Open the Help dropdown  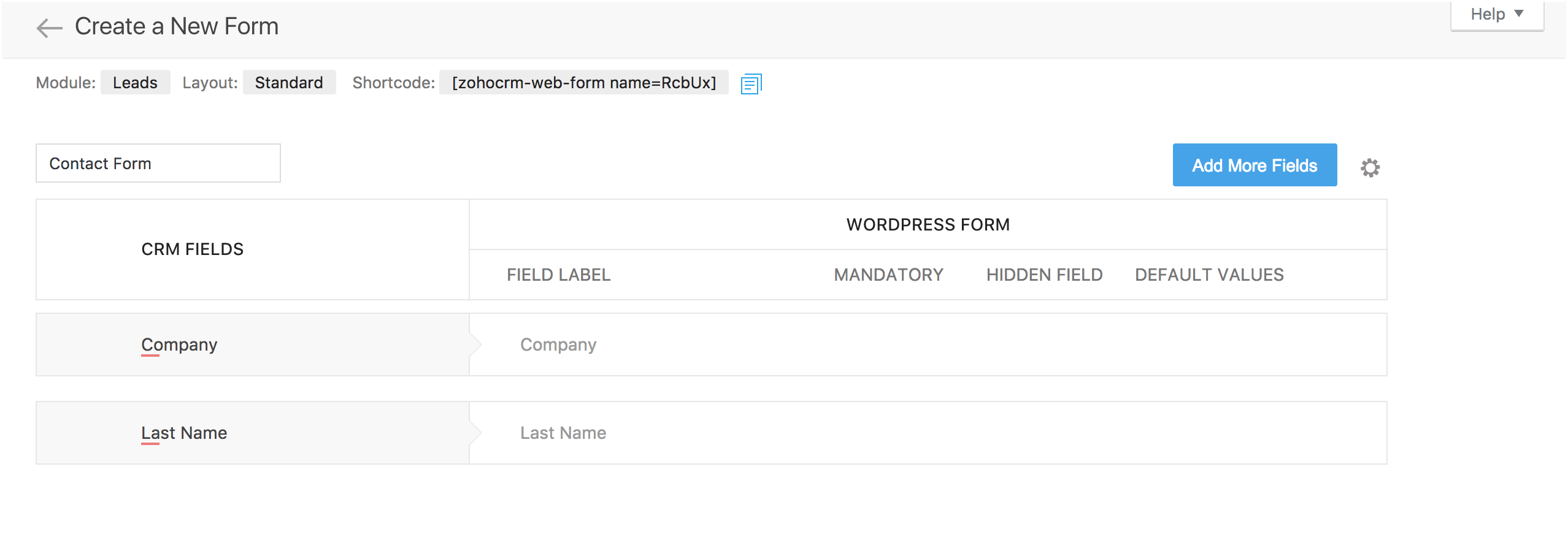click(x=1497, y=13)
